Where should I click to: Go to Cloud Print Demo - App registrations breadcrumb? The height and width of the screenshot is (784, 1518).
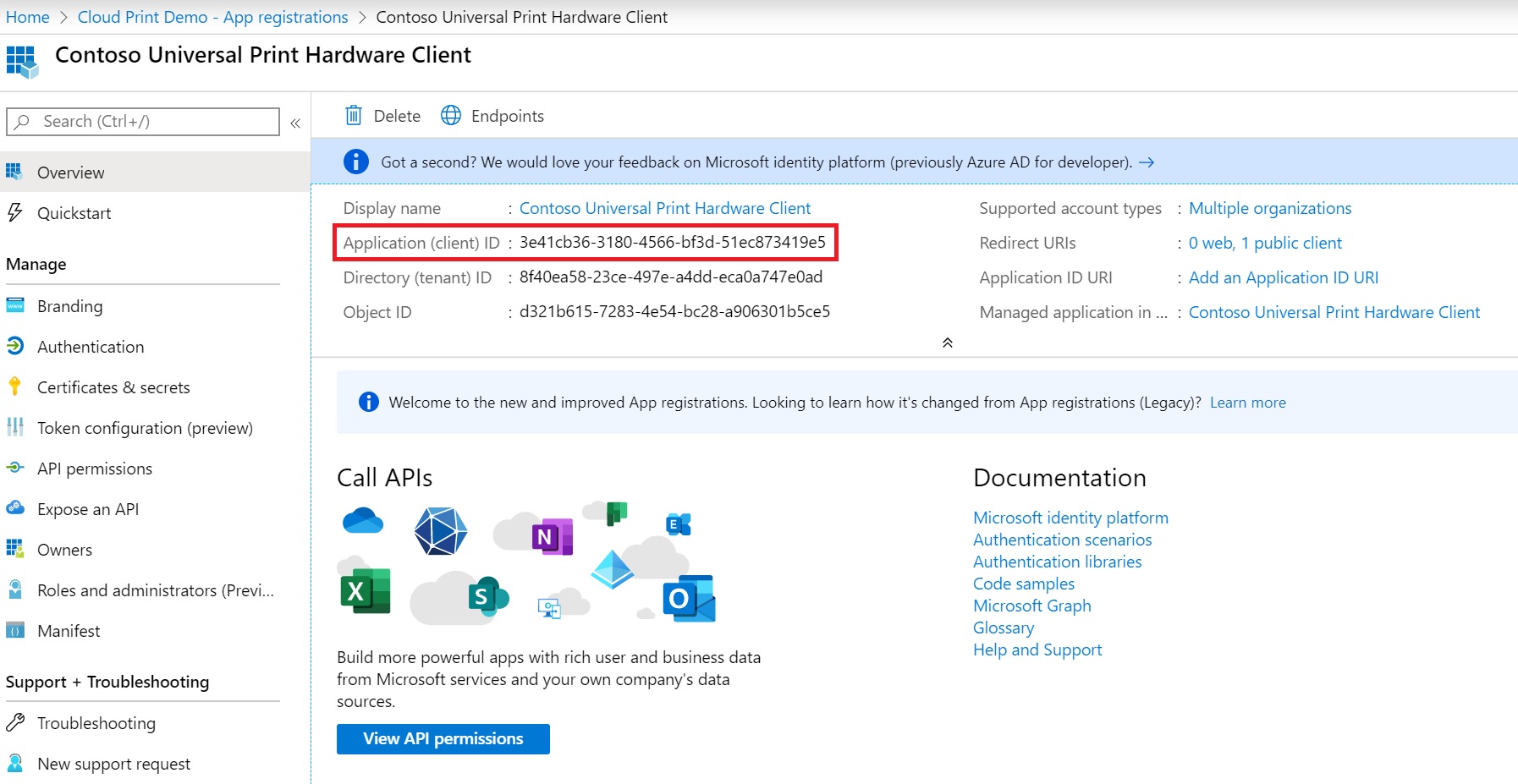tap(212, 17)
